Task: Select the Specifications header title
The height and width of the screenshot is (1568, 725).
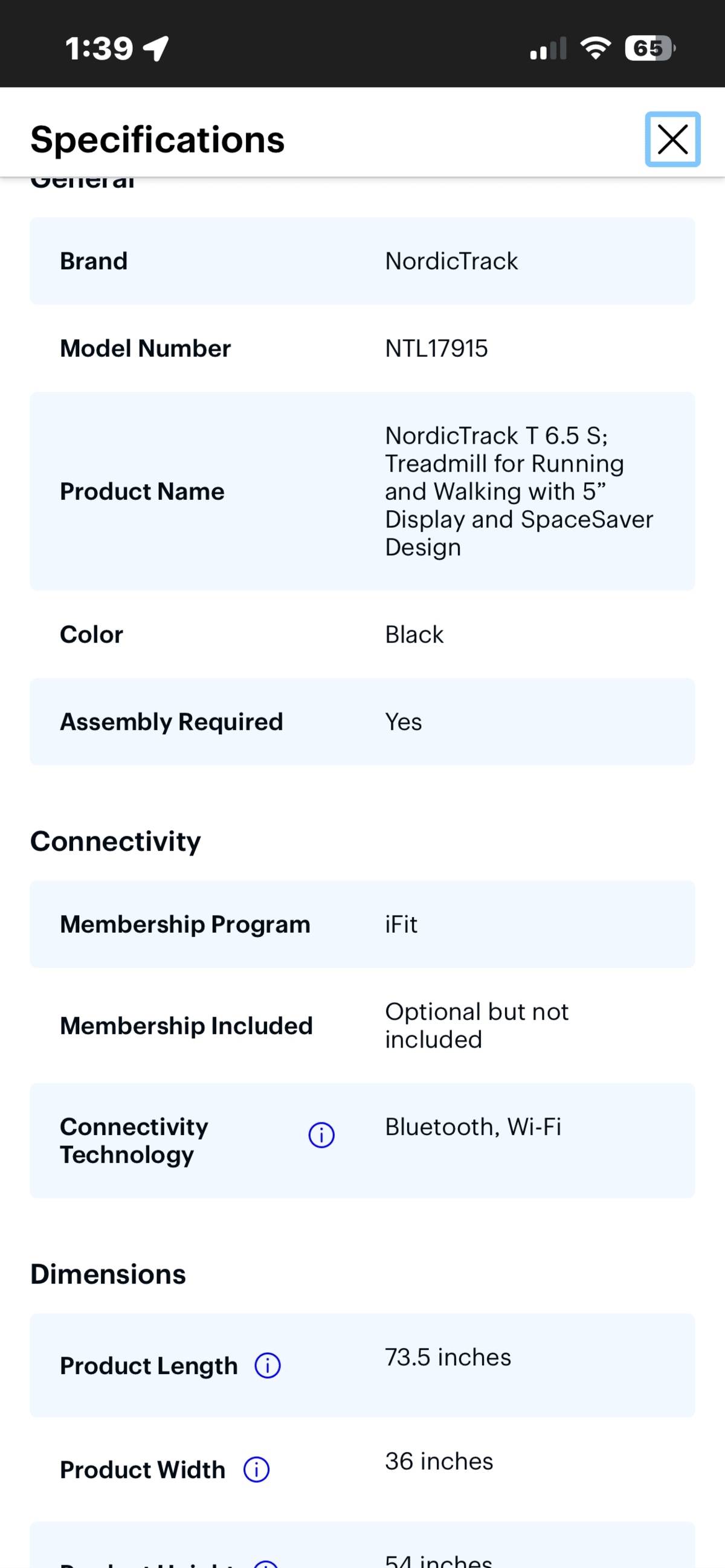Action: (158, 139)
